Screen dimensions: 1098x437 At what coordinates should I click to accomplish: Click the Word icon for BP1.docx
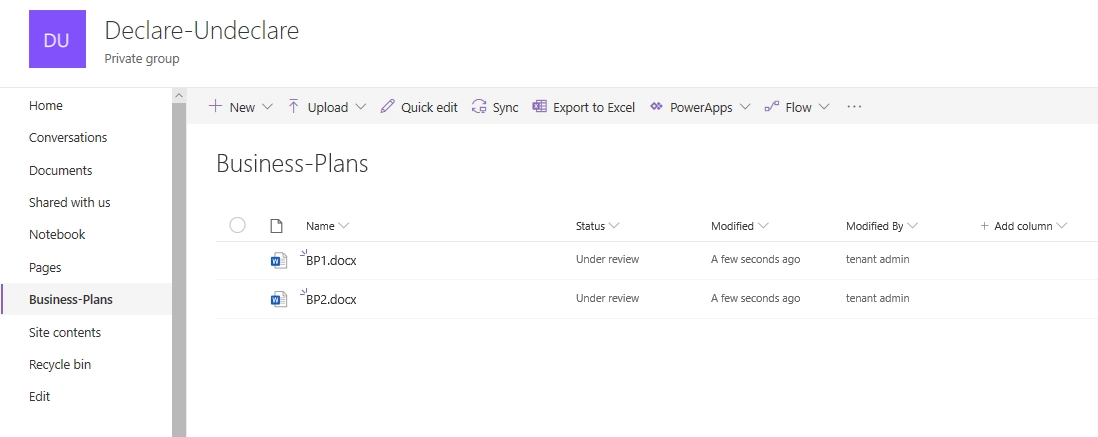click(x=279, y=261)
